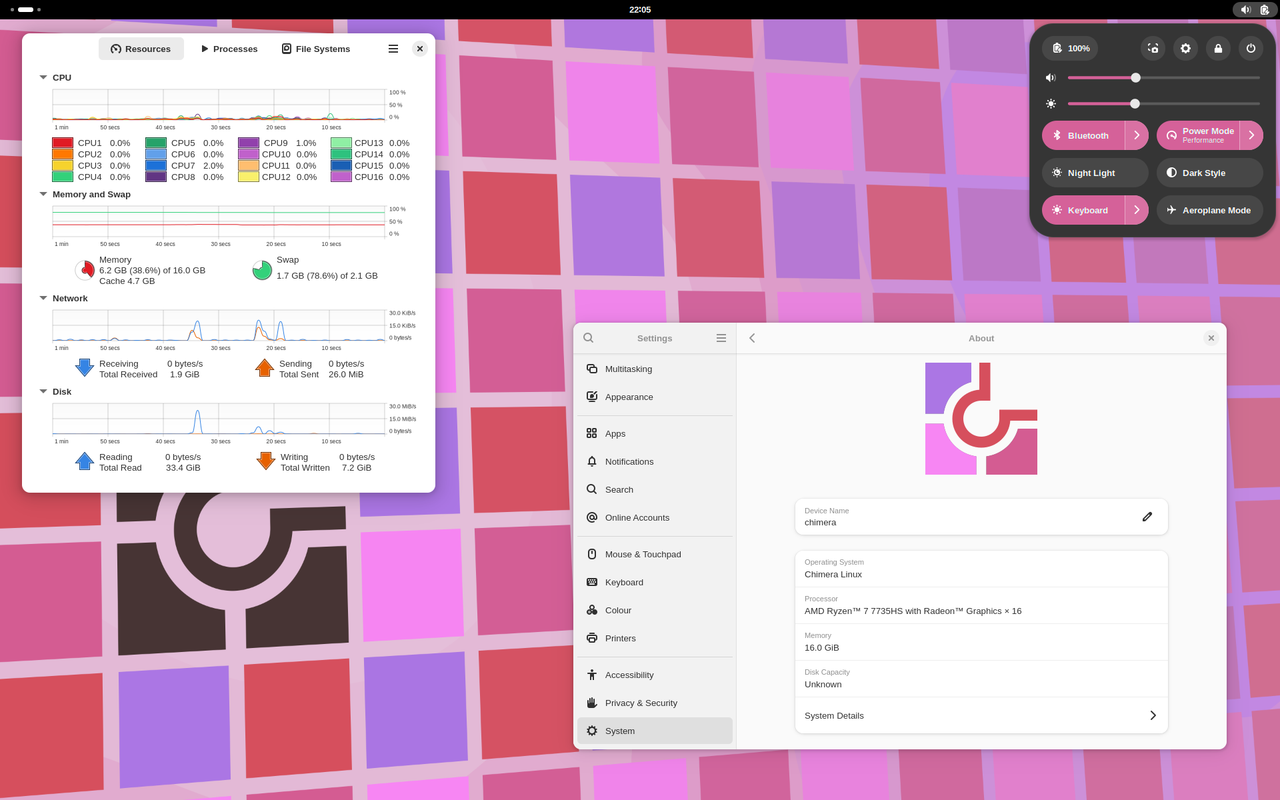Change the CPU5 color swatch
1280x800 pixels.
[155, 143]
